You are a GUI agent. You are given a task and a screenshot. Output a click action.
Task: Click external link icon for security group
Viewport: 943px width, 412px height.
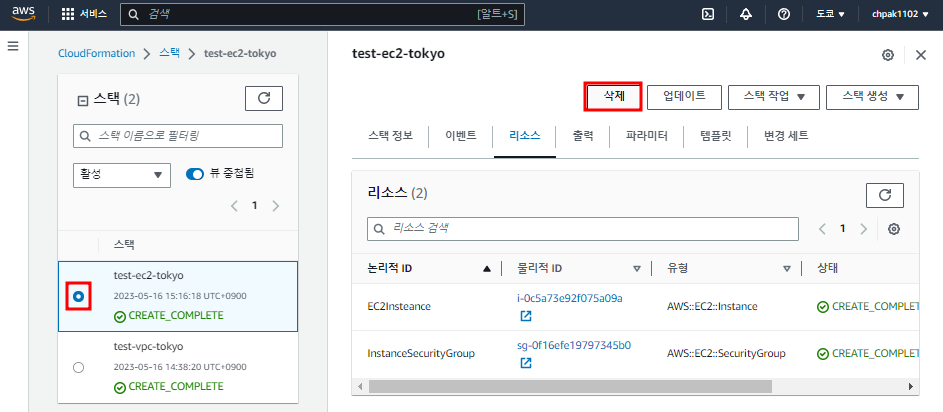tap(526, 363)
